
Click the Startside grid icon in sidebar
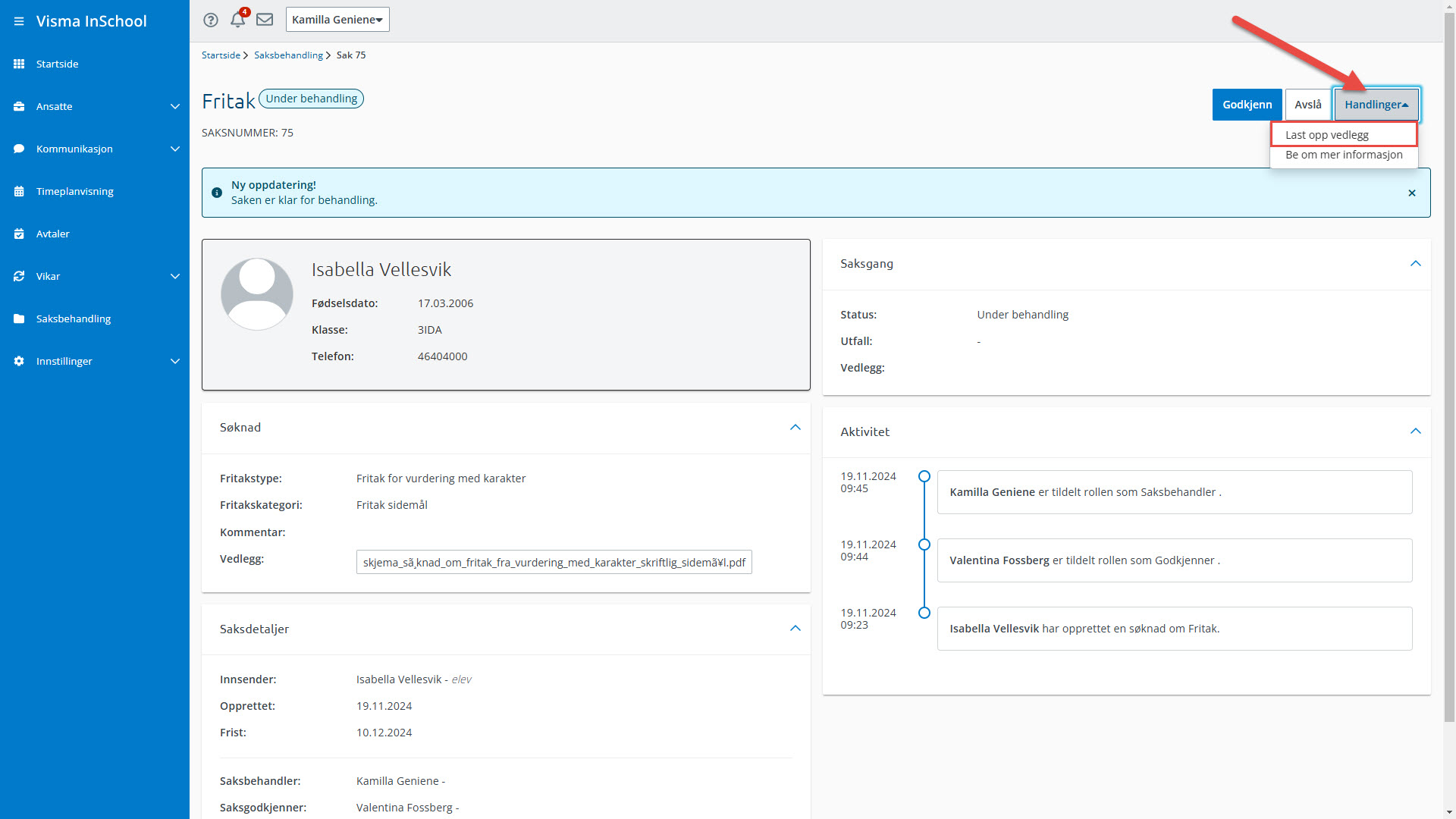pos(19,64)
